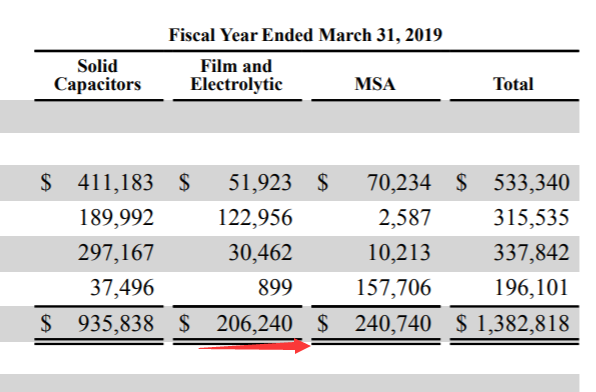Click the small value 899

click(x=275, y=288)
